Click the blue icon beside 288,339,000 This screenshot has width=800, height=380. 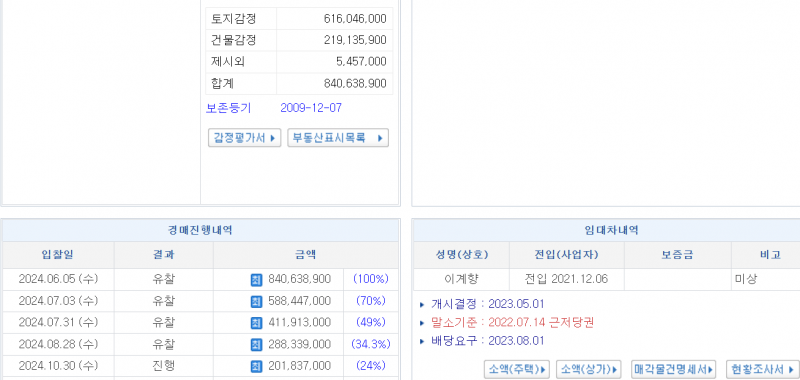click(x=256, y=345)
